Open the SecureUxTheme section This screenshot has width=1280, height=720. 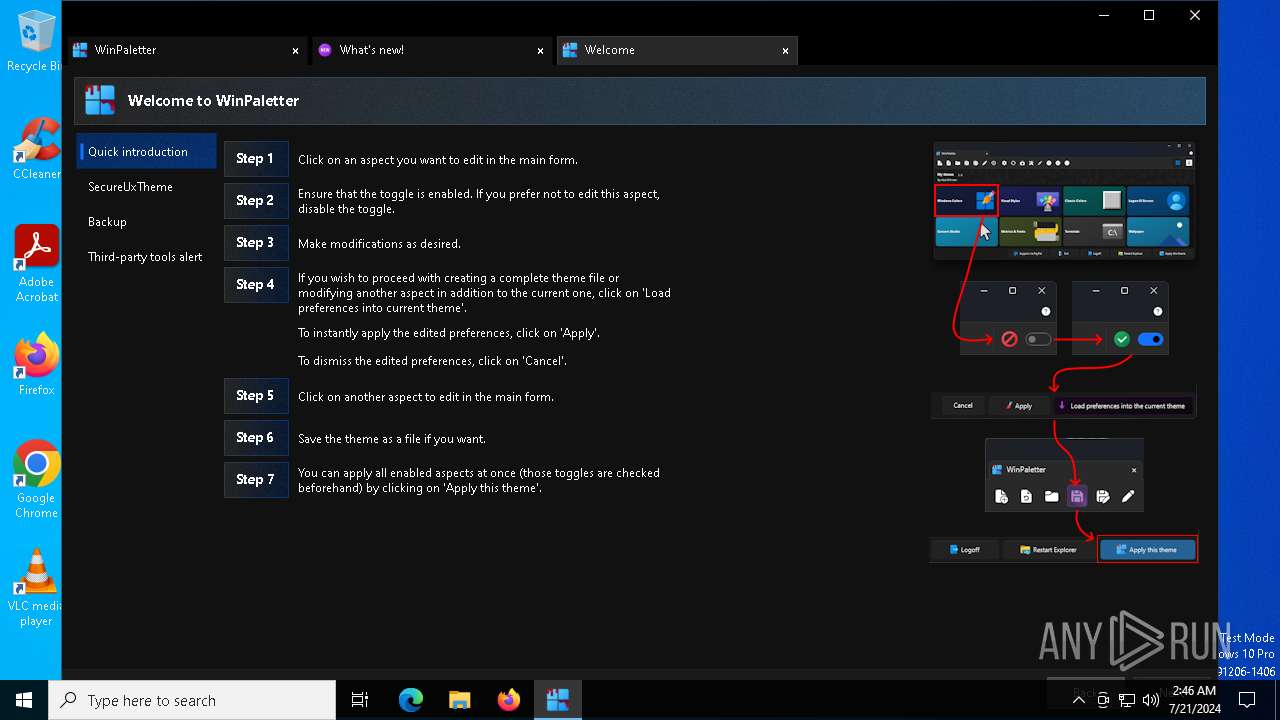pos(146,187)
